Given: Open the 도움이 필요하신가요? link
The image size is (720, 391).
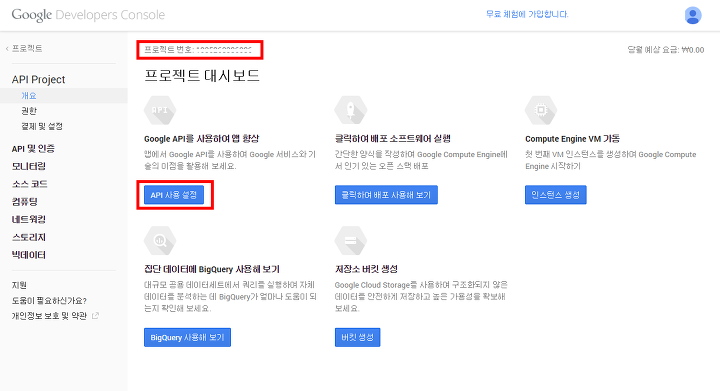Looking at the screenshot, I should pos(49,301).
